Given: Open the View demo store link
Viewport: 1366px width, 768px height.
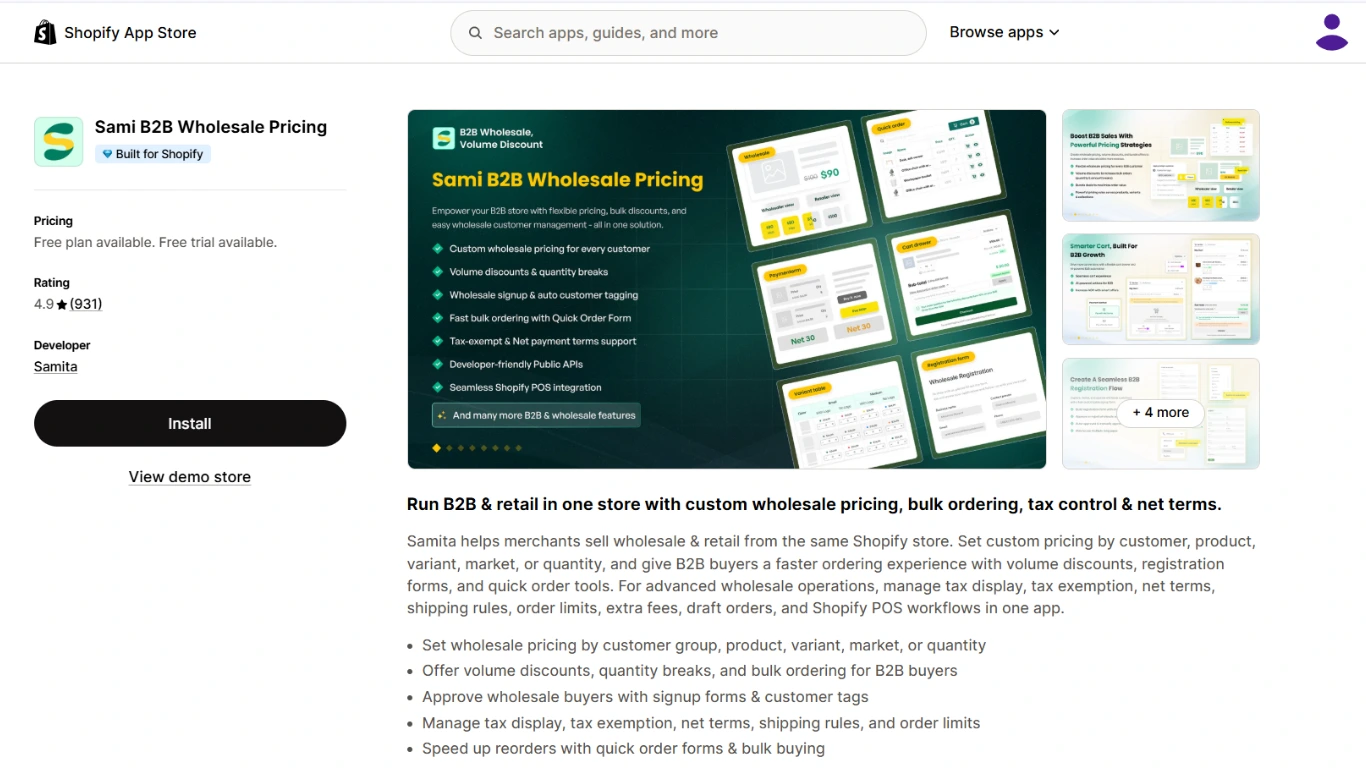Looking at the screenshot, I should 190,477.
